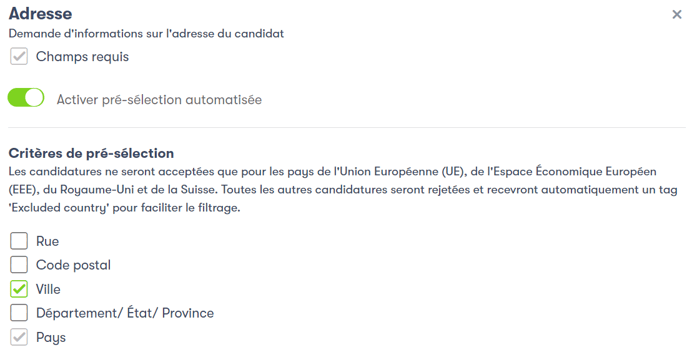The image size is (692, 360).
Task: Select the Rue label text
Action: [x=47, y=241]
